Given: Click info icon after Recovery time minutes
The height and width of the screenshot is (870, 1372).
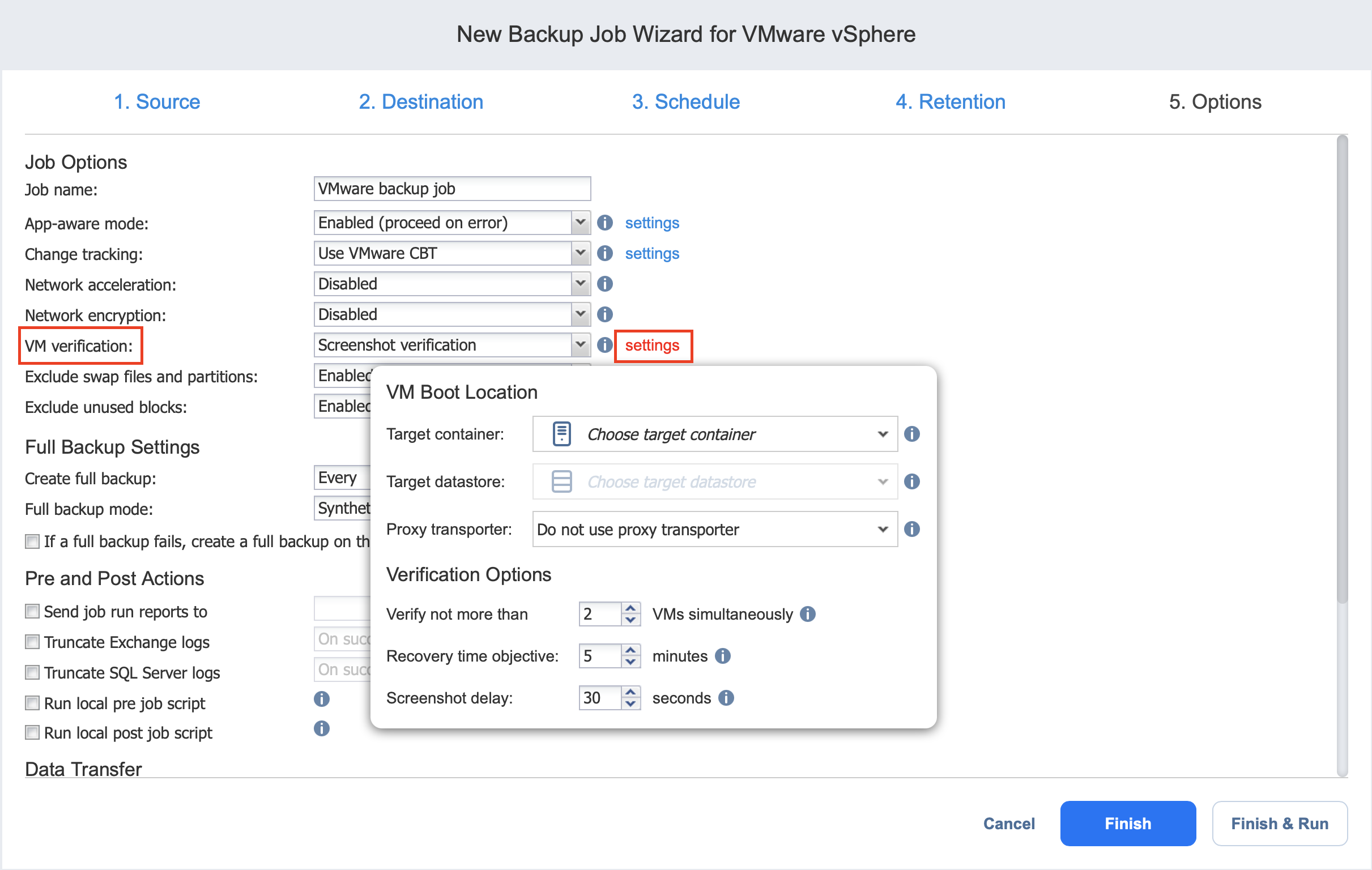Looking at the screenshot, I should point(722,656).
